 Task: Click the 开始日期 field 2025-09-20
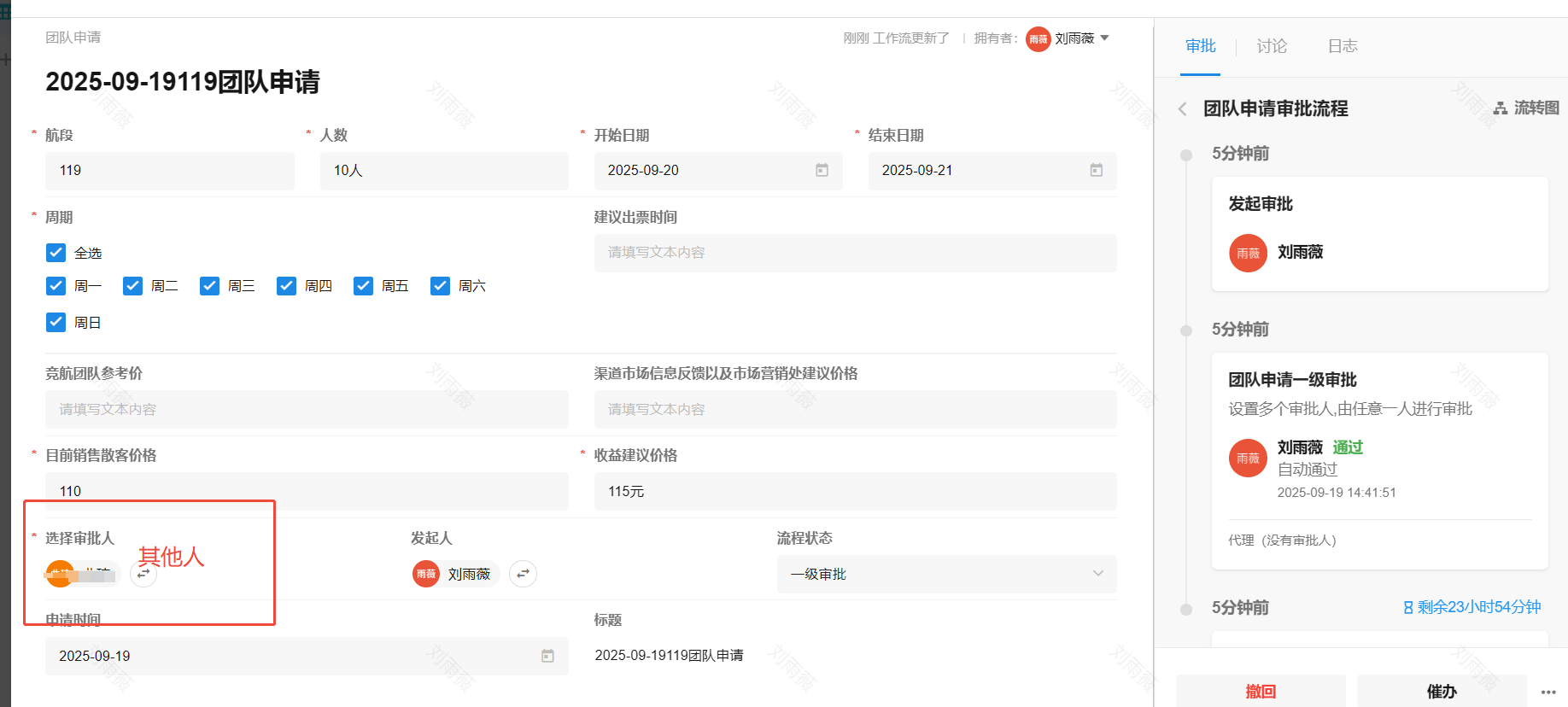[718, 171]
